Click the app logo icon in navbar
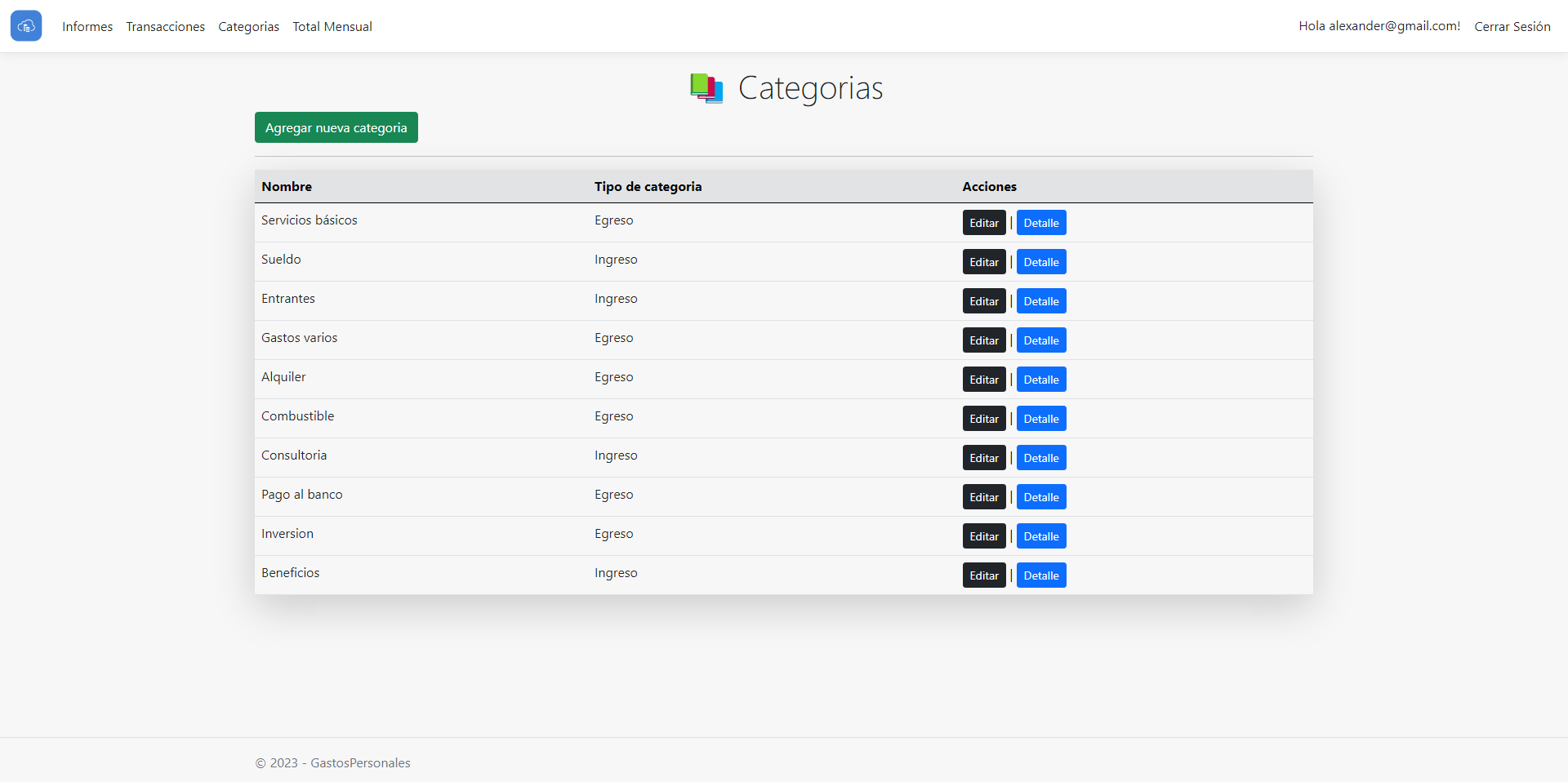Screen dimensions: 1568x782 [x=25, y=25]
